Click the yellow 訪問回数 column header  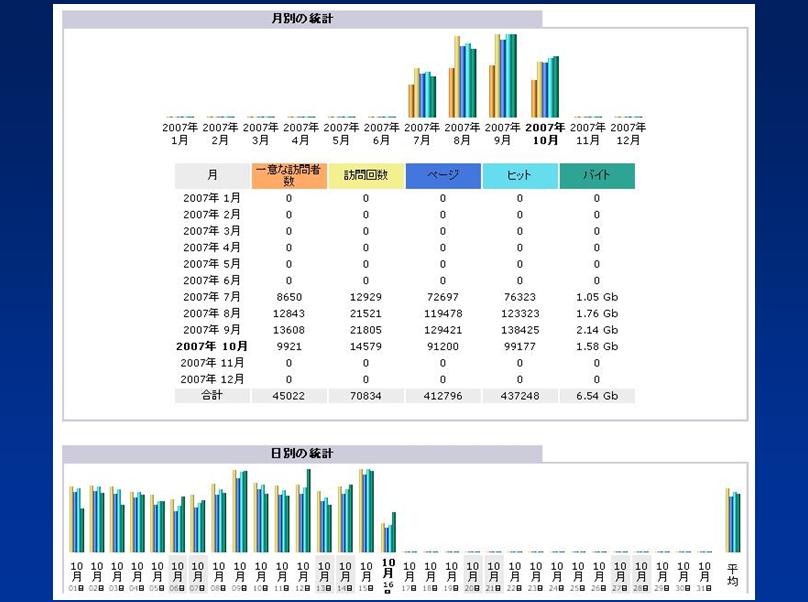366,176
